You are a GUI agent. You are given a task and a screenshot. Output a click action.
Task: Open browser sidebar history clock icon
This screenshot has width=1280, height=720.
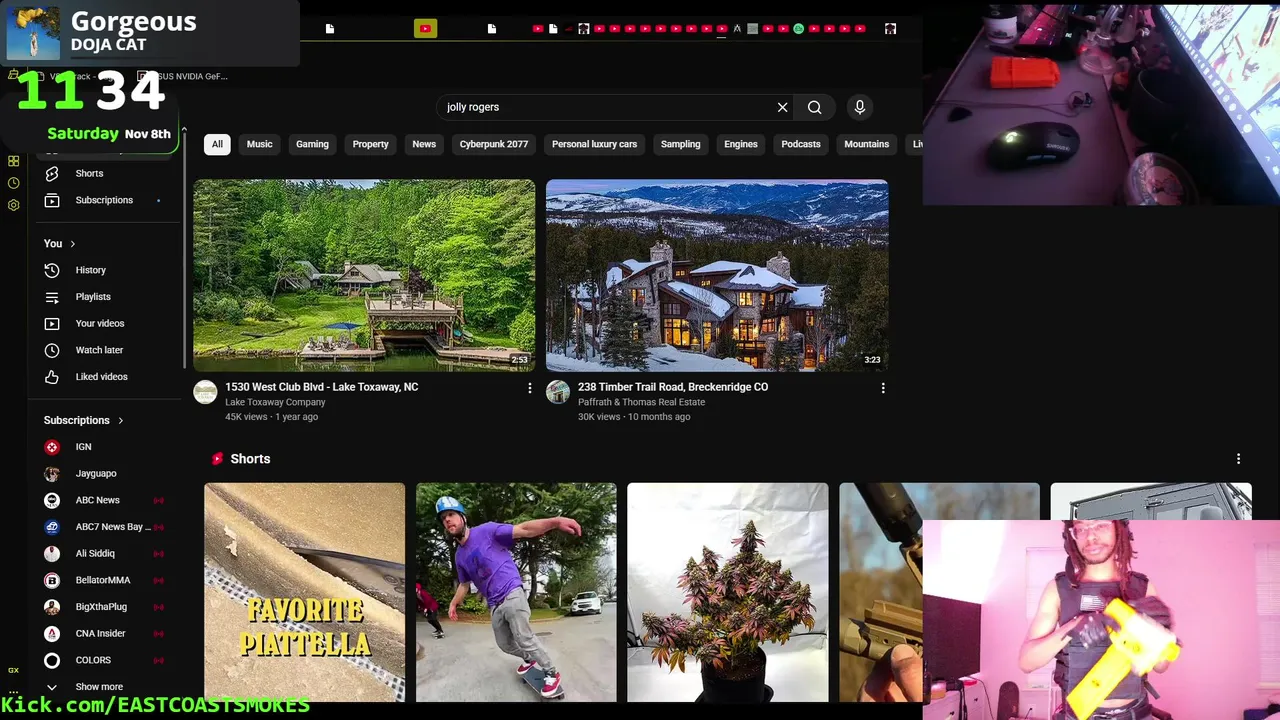point(13,183)
